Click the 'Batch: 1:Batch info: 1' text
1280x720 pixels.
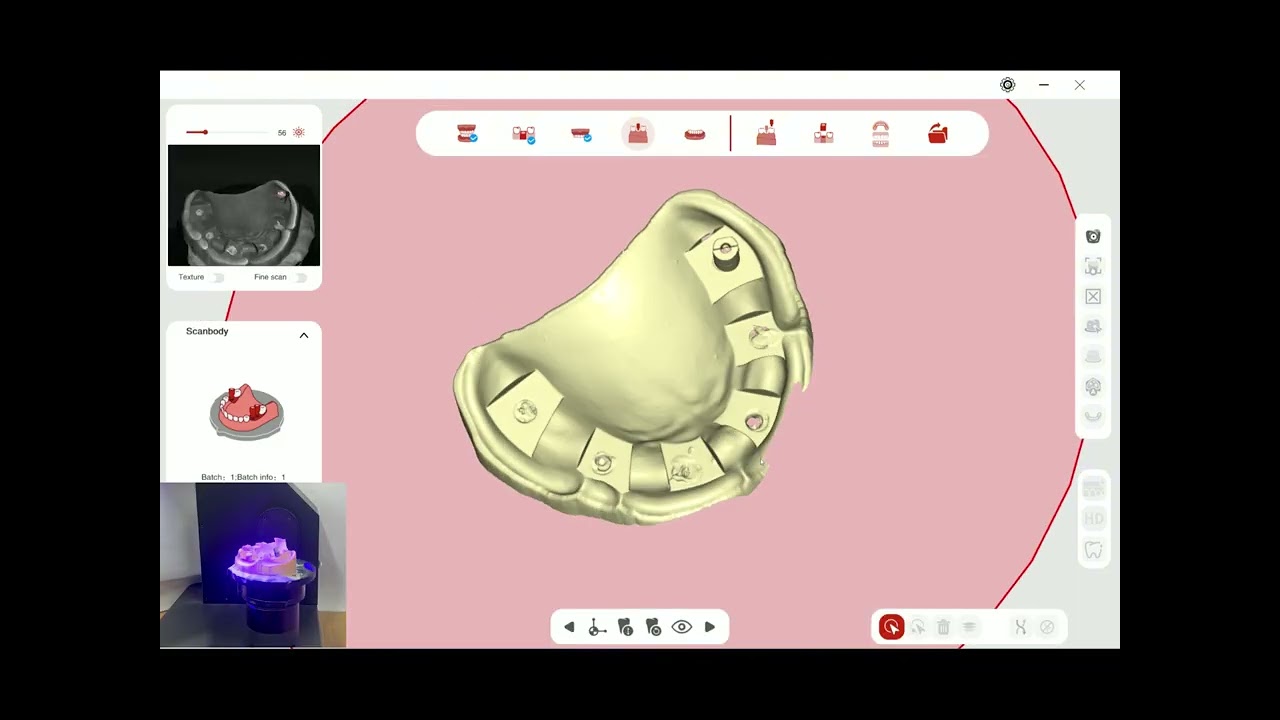[243, 477]
